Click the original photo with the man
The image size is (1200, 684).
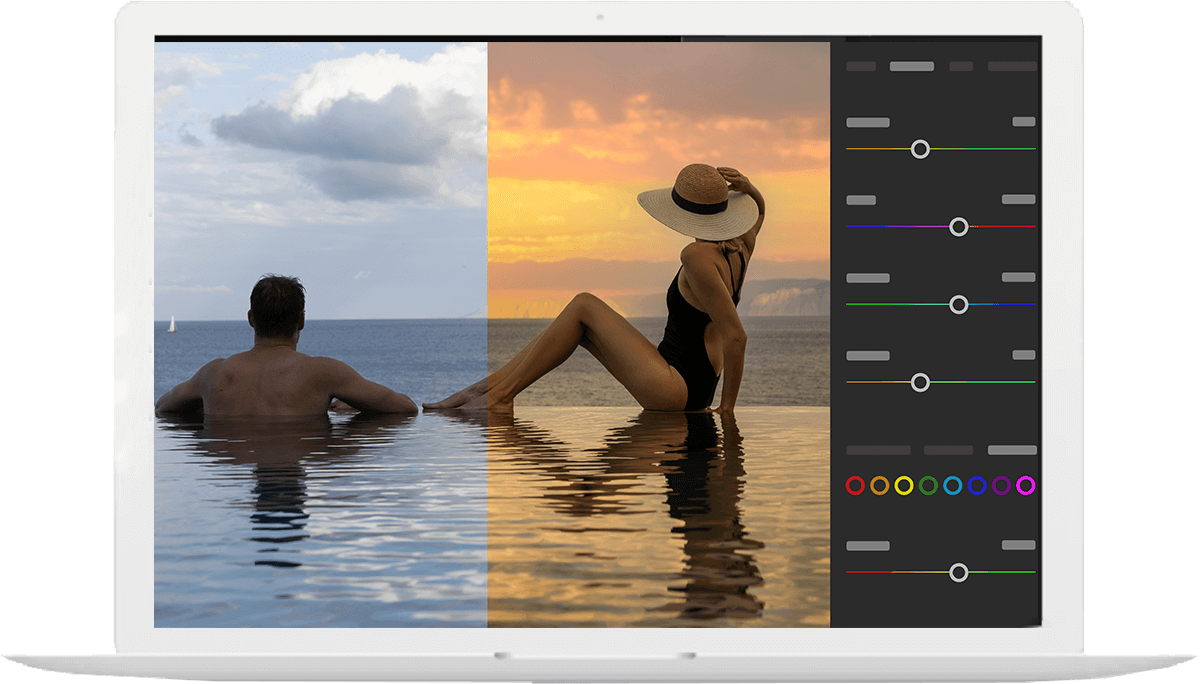[320, 330]
